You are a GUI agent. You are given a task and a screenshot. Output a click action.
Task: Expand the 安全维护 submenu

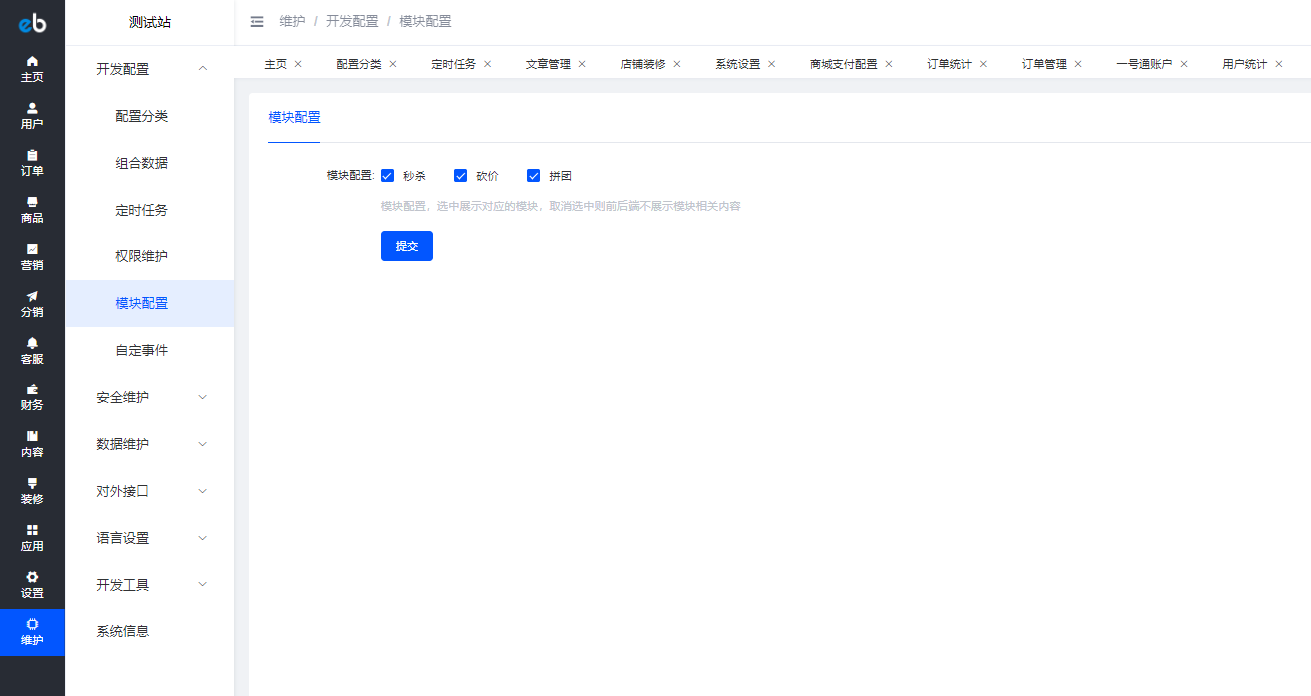tap(150, 397)
